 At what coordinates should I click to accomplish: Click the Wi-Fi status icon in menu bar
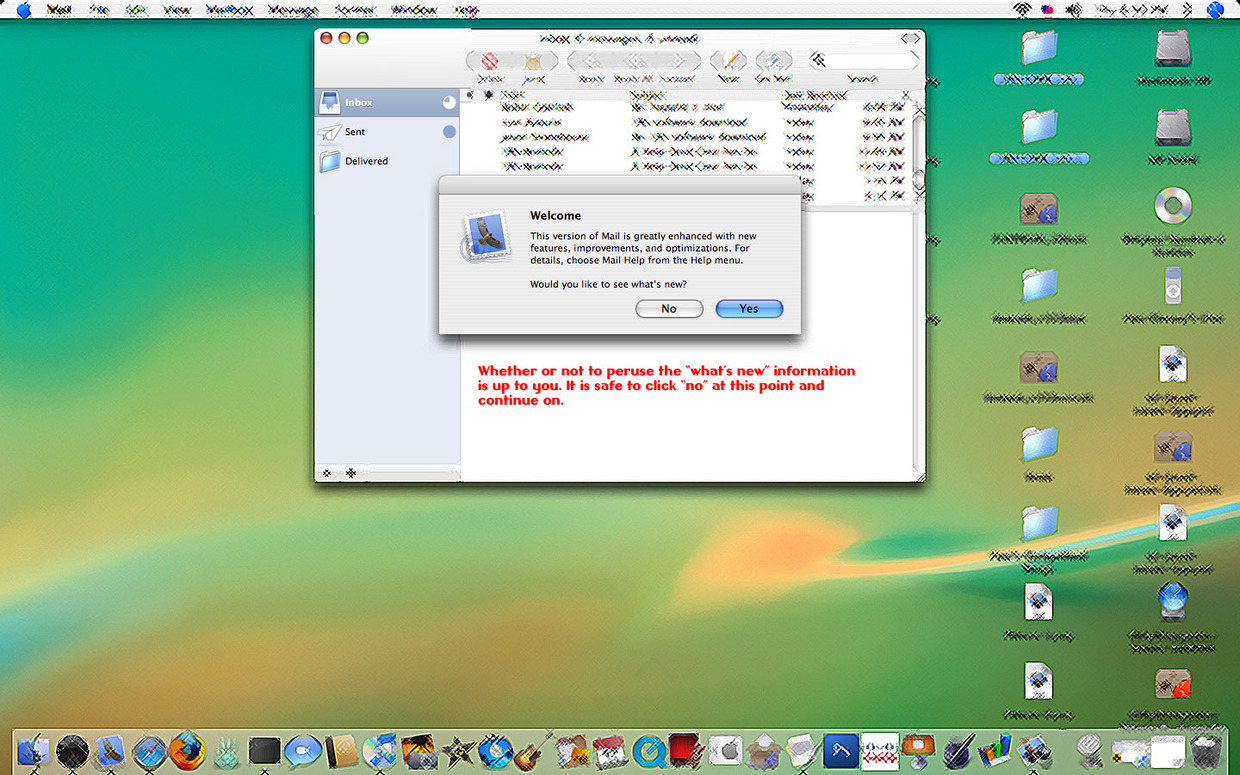pyautogui.click(x=1021, y=10)
